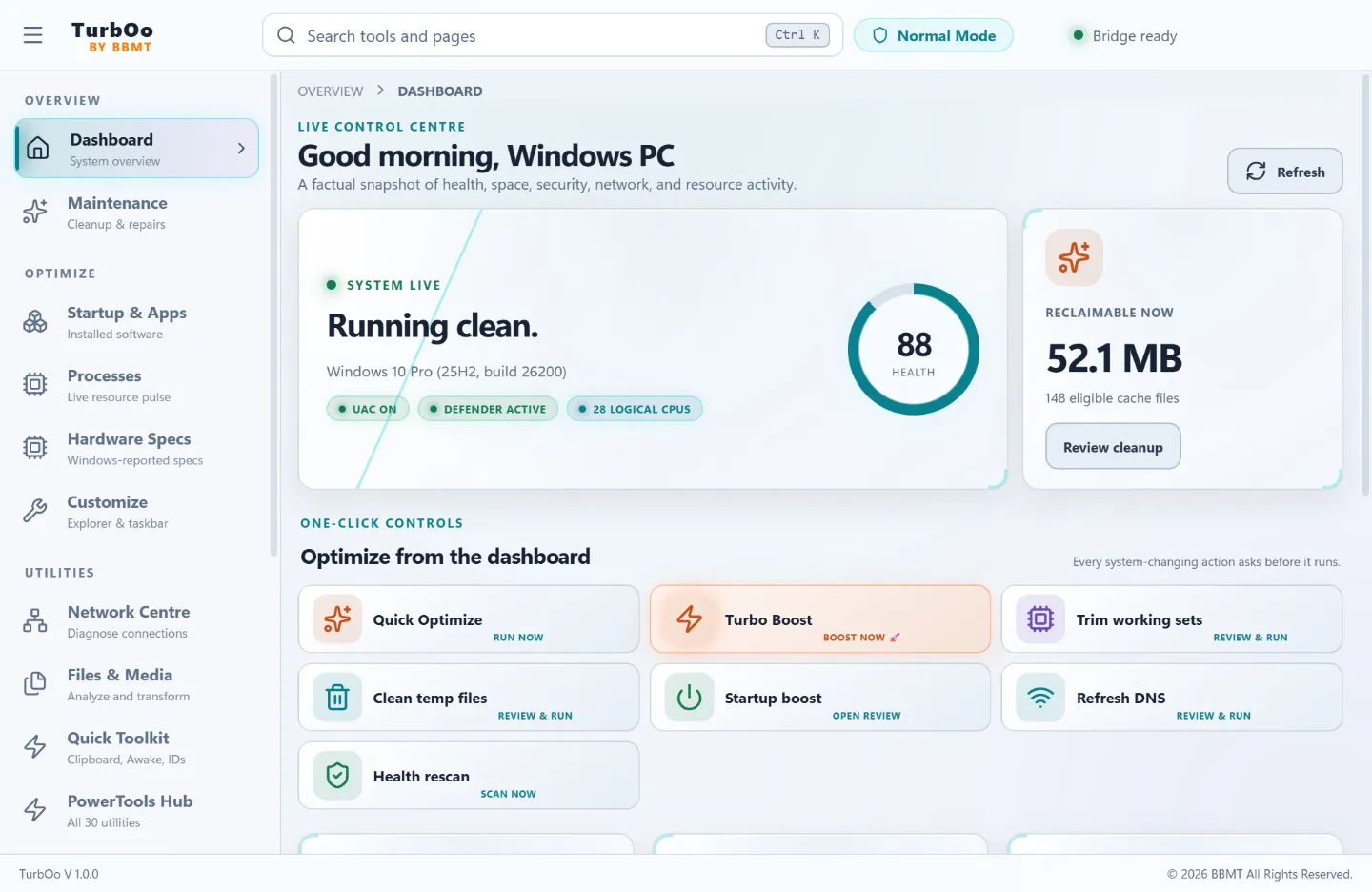Click the PowerTools Hub lightning icon
This screenshot has height=892, width=1372.
(x=35, y=809)
